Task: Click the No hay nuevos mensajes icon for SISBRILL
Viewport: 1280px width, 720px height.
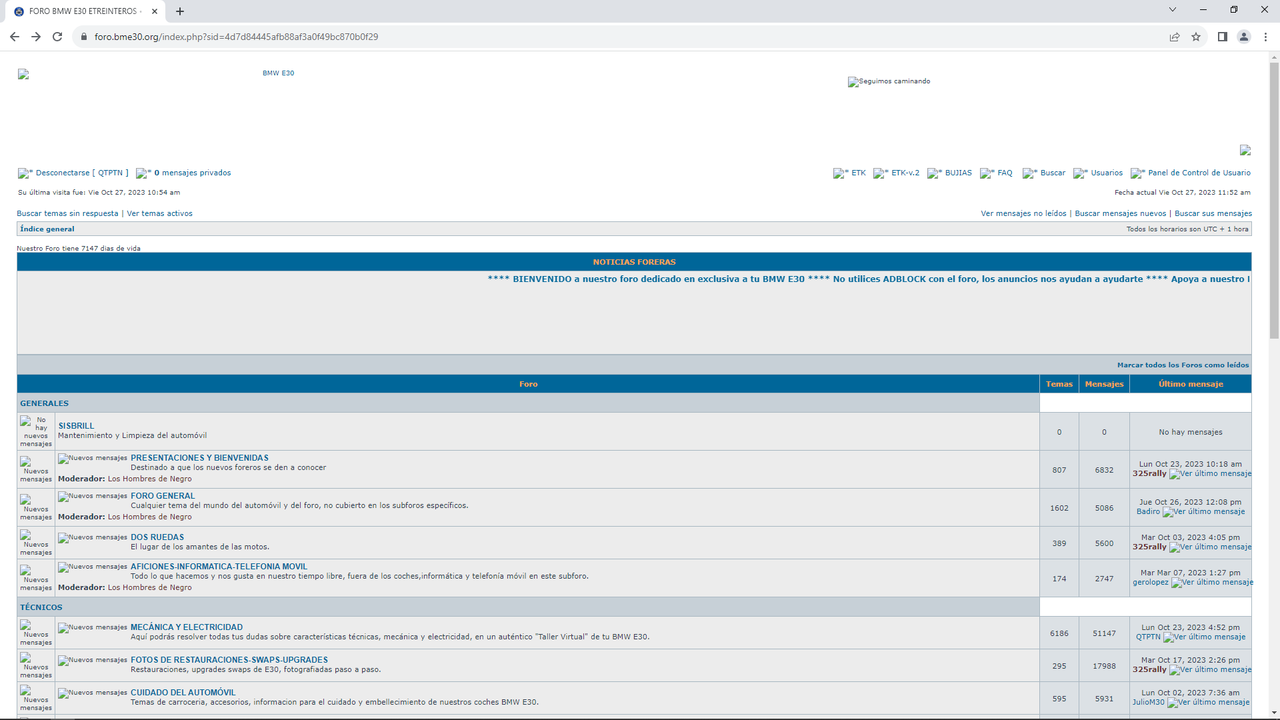Action: [x=36, y=431]
